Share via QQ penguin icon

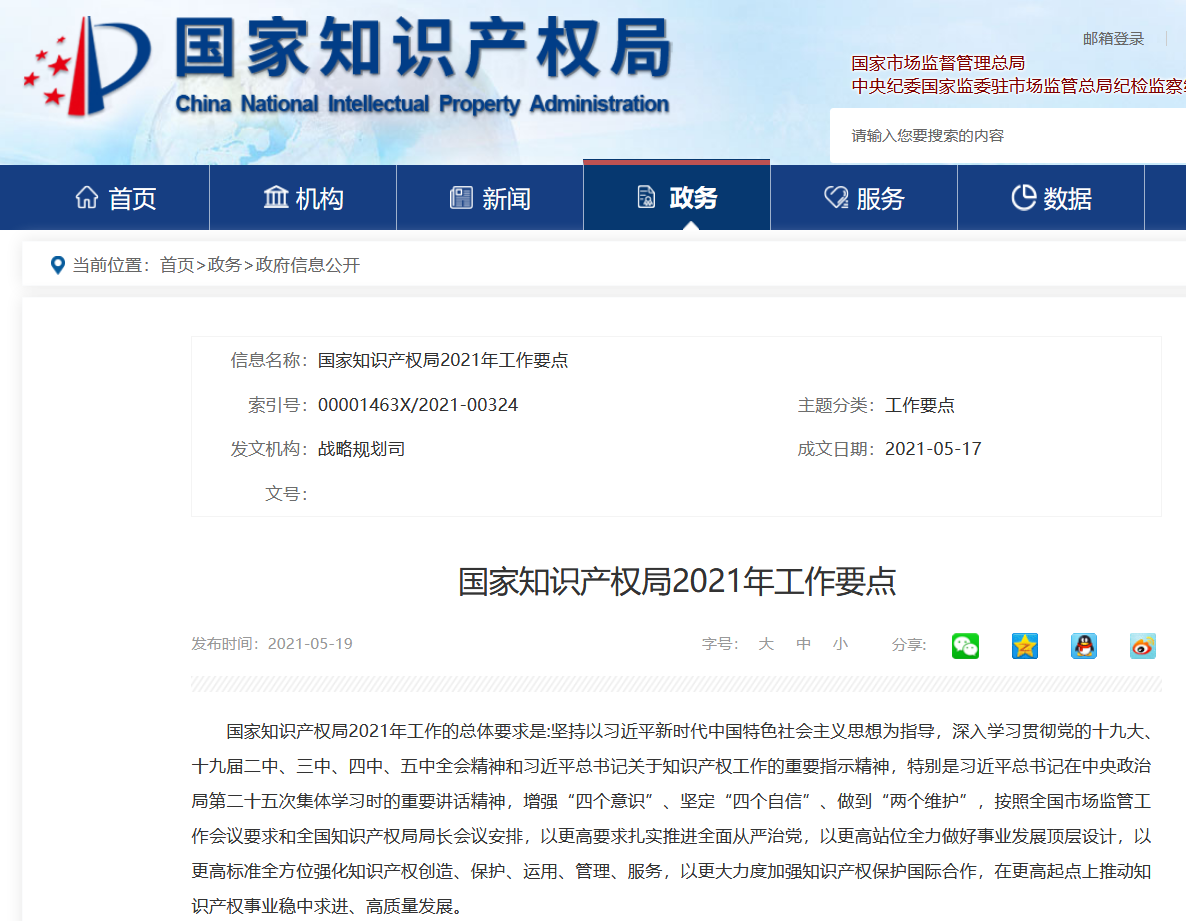point(1083,646)
